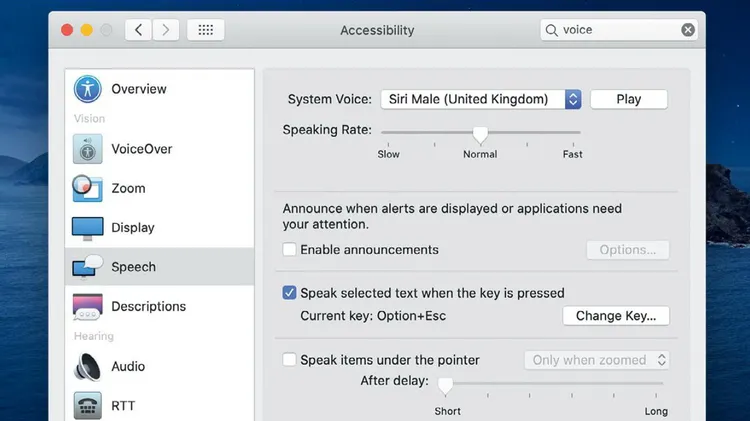Screen dimensions: 750x421
Task: Show all preferences grid button
Action: pos(205,30)
